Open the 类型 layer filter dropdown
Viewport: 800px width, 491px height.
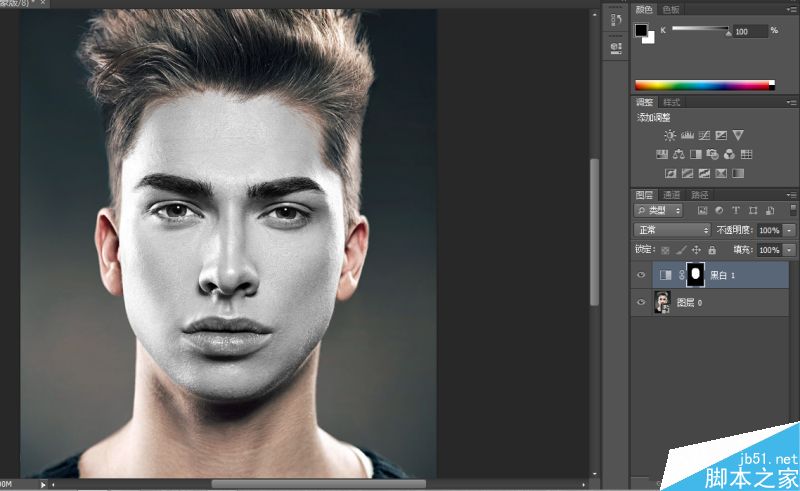click(x=658, y=210)
